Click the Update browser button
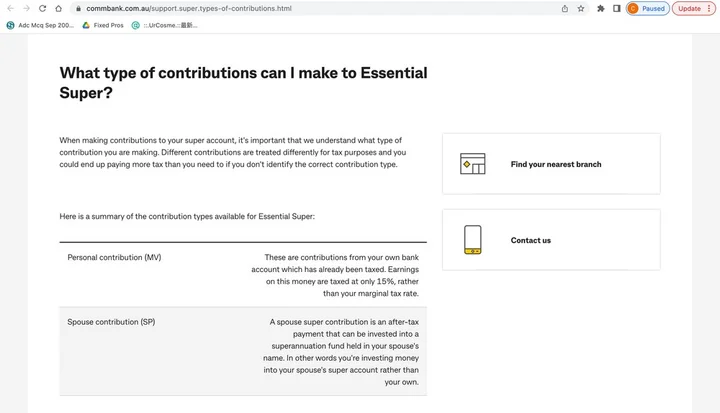This screenshot has height=413, width=720. point(689,8)
